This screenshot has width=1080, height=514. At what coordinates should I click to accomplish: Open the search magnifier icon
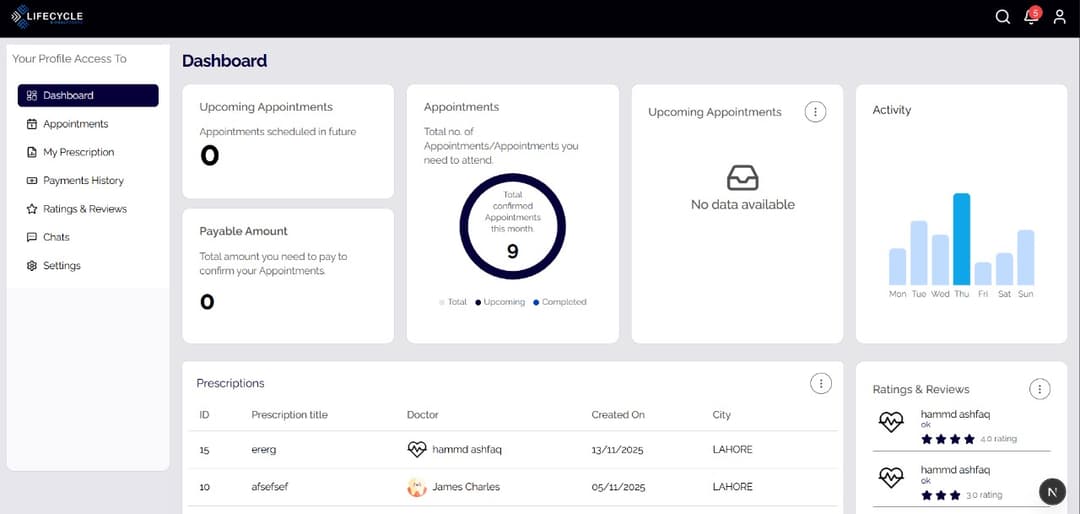(x=1002, y=17)
